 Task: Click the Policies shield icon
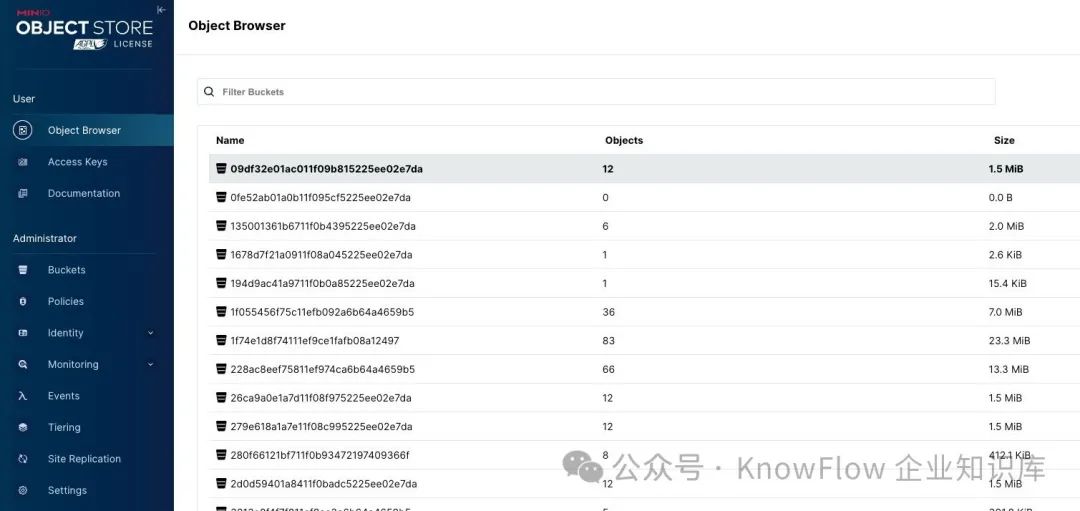coord(23,301)
